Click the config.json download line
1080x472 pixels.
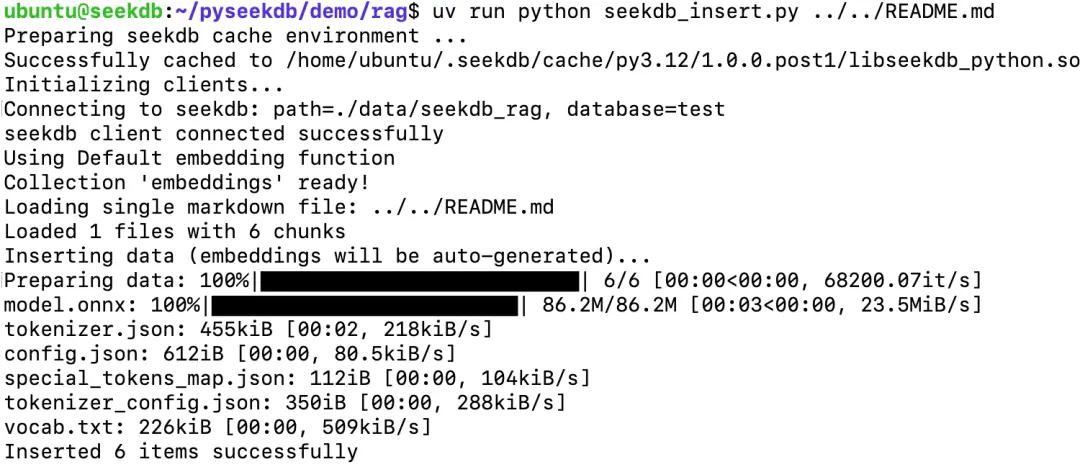pos(230,353)
